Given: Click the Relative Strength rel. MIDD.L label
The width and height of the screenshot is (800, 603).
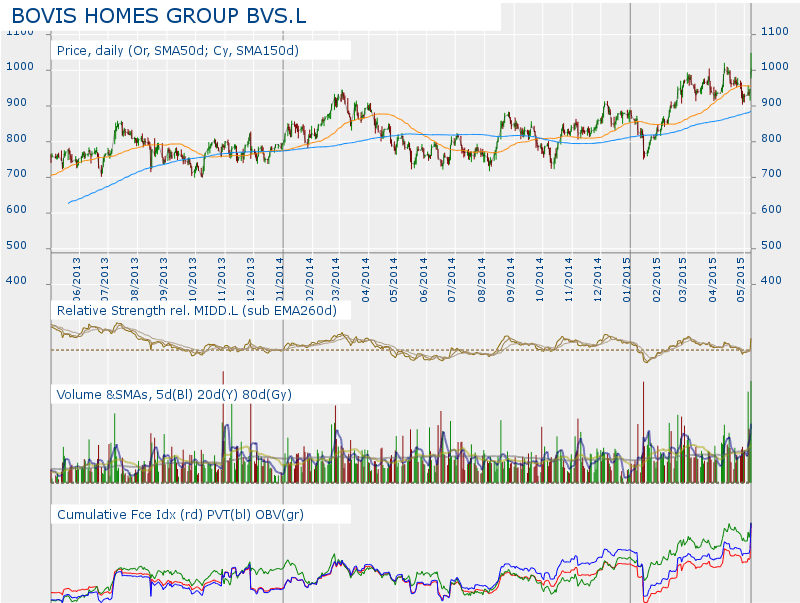Looking at the screenshot, I should pos(196,311).
